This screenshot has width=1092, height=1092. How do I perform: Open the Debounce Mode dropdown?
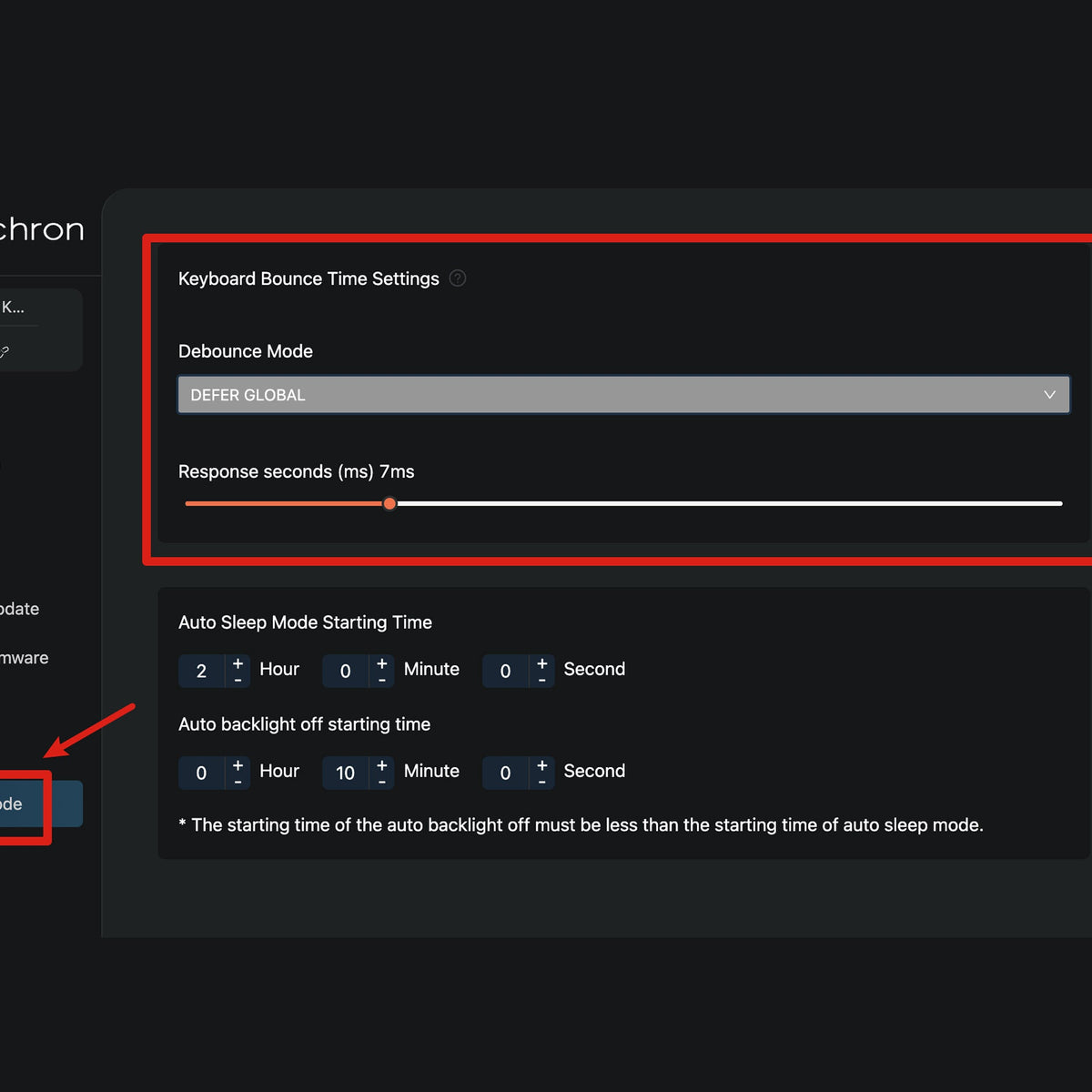(x=623, y=395)
